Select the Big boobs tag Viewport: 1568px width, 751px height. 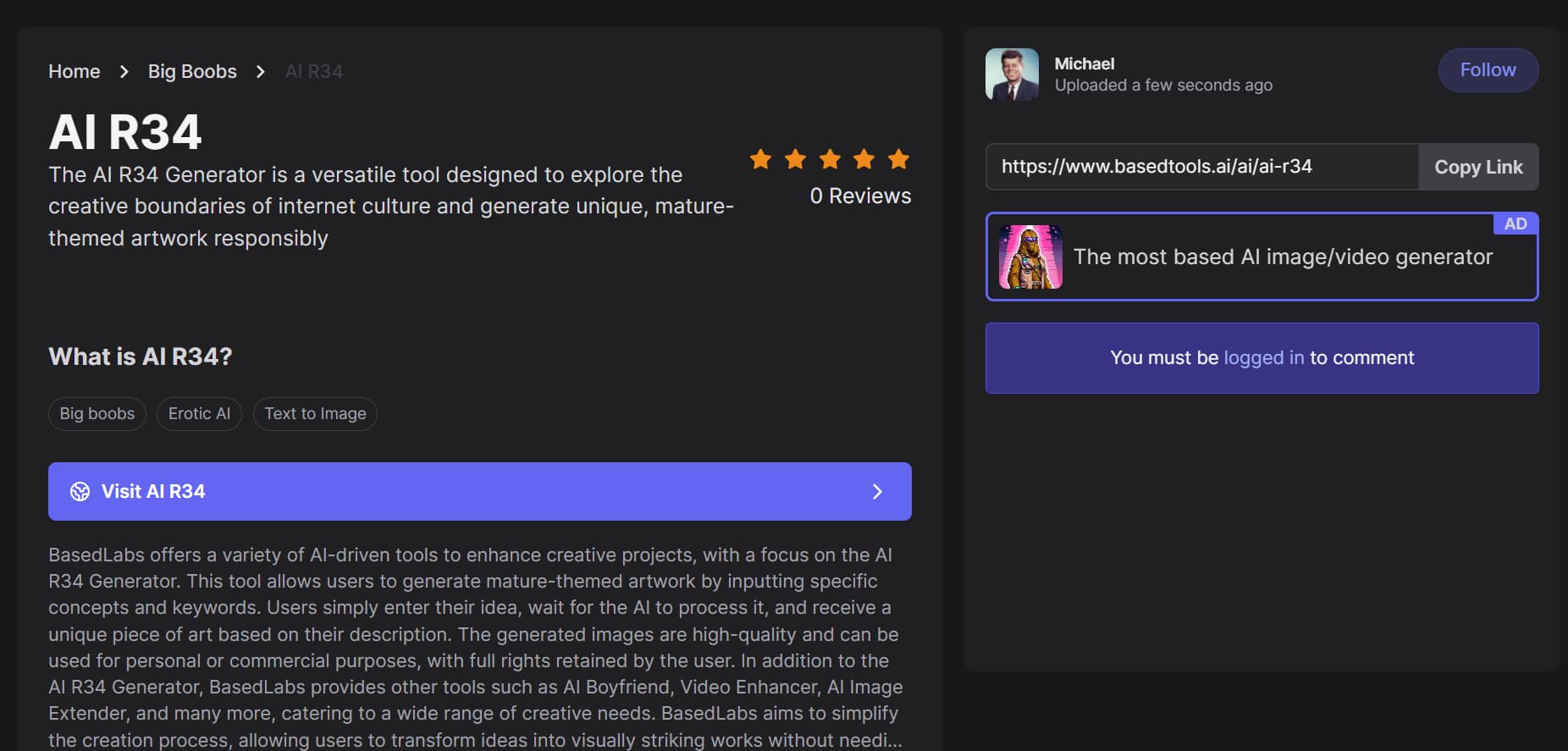97,414
